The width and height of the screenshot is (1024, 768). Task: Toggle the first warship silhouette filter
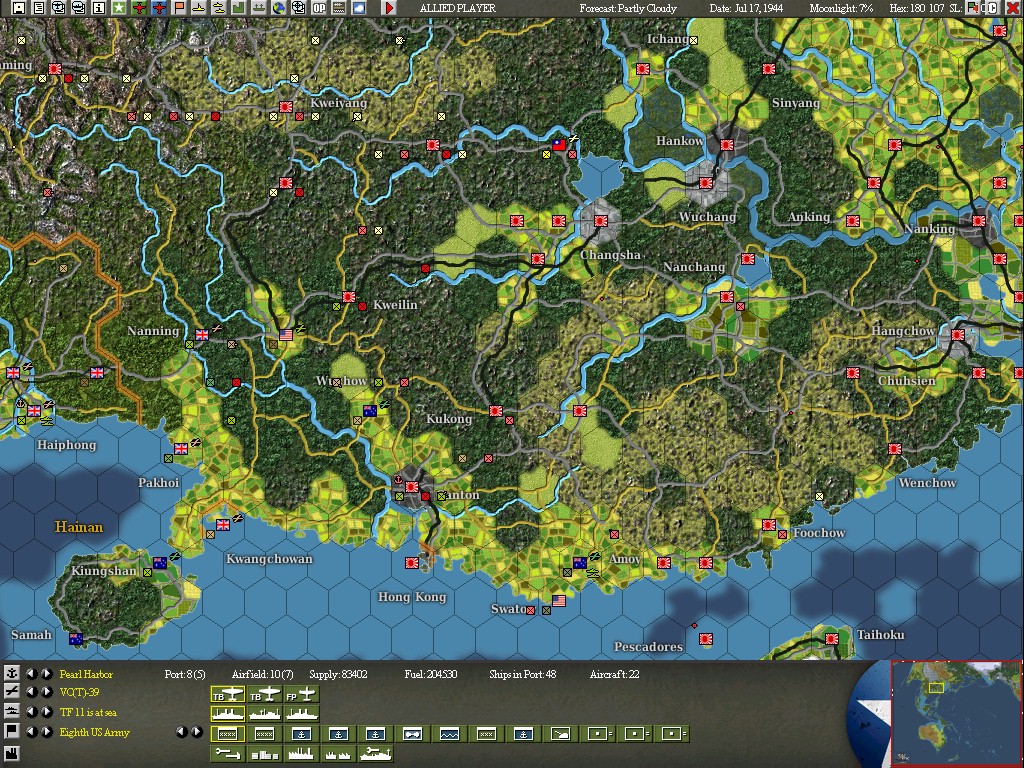[x=228, y=714]
